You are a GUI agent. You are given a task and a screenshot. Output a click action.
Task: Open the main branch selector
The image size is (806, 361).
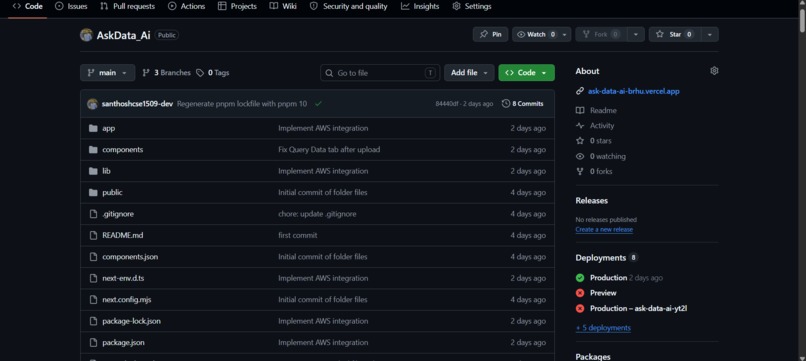pyautogui.click(x=107, y=73)
